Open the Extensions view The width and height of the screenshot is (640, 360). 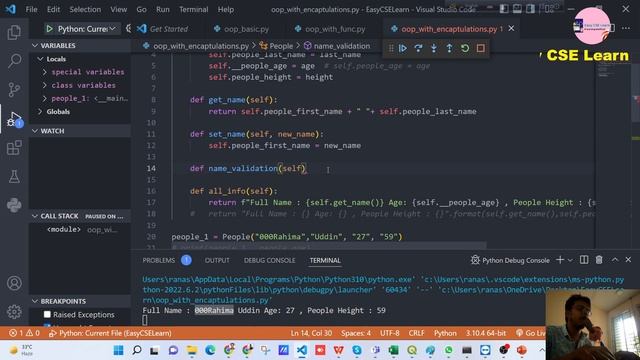click(x=14, y=148)
